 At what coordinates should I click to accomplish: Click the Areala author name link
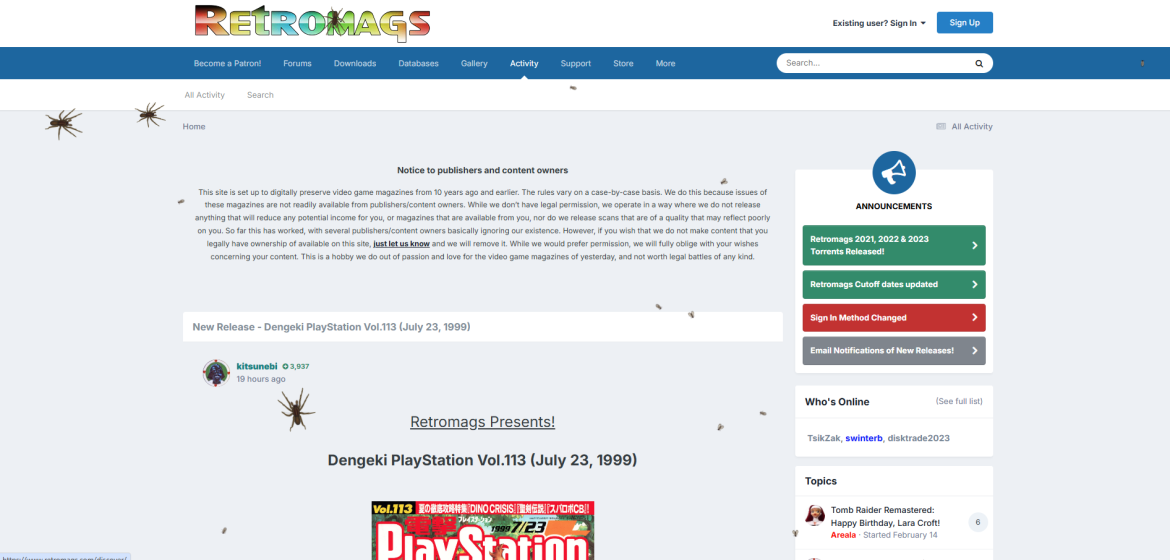[x=843, y=535]
